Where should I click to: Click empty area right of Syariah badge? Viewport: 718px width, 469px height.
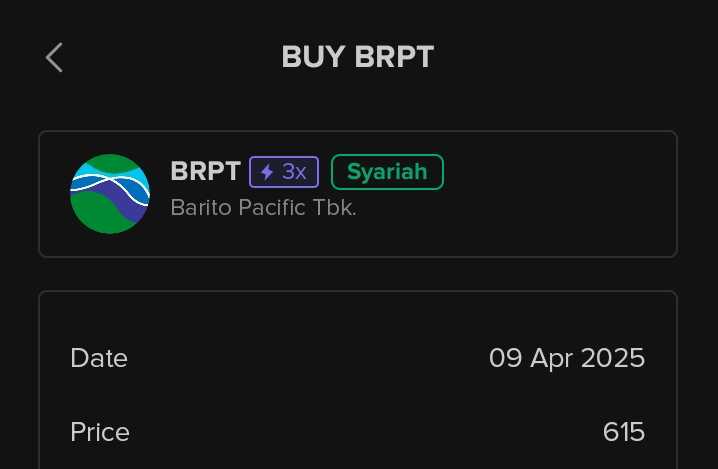pos(559,172)
